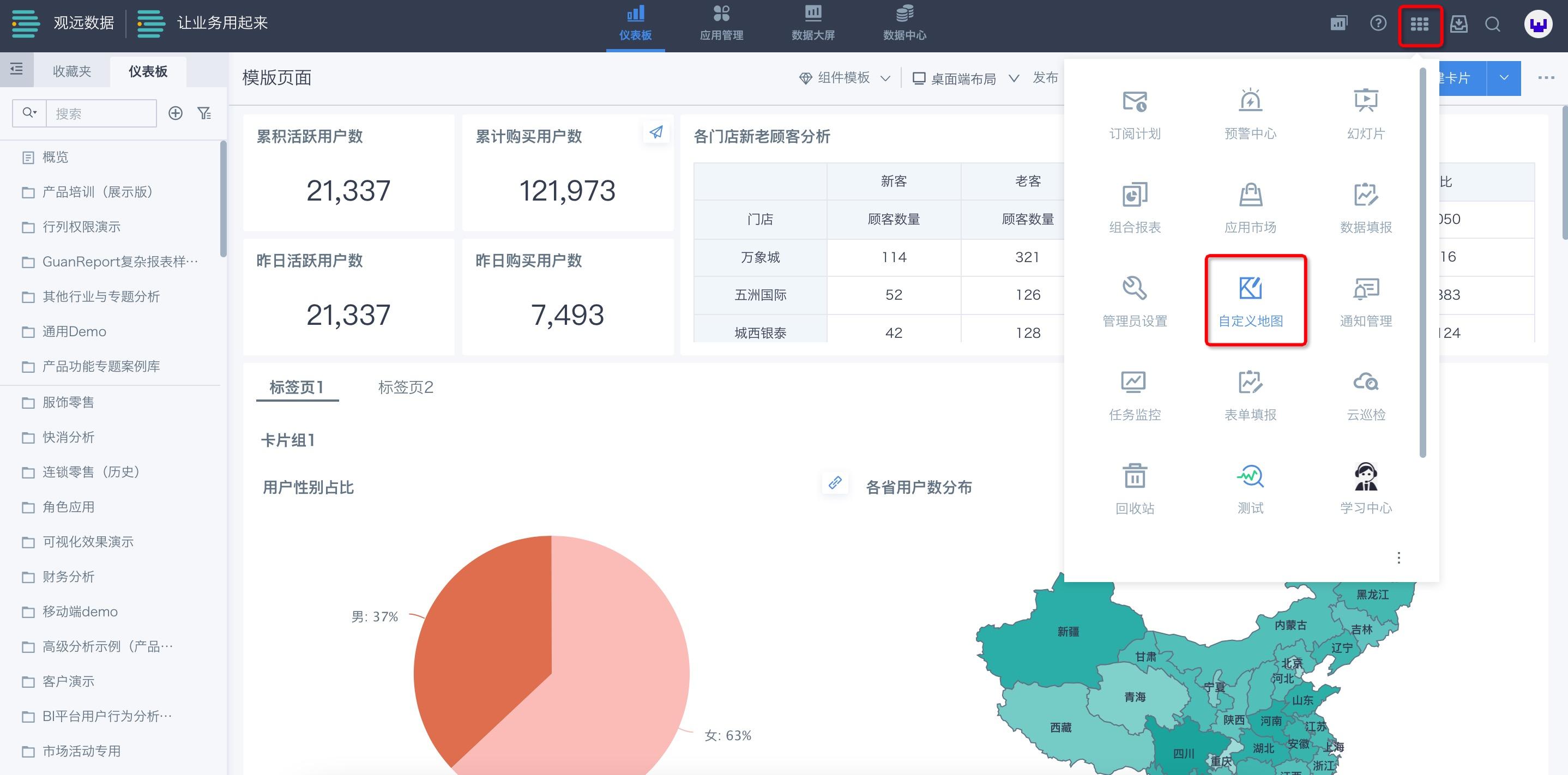Switch to 应用管理 top navigation tab

(721, 25)
